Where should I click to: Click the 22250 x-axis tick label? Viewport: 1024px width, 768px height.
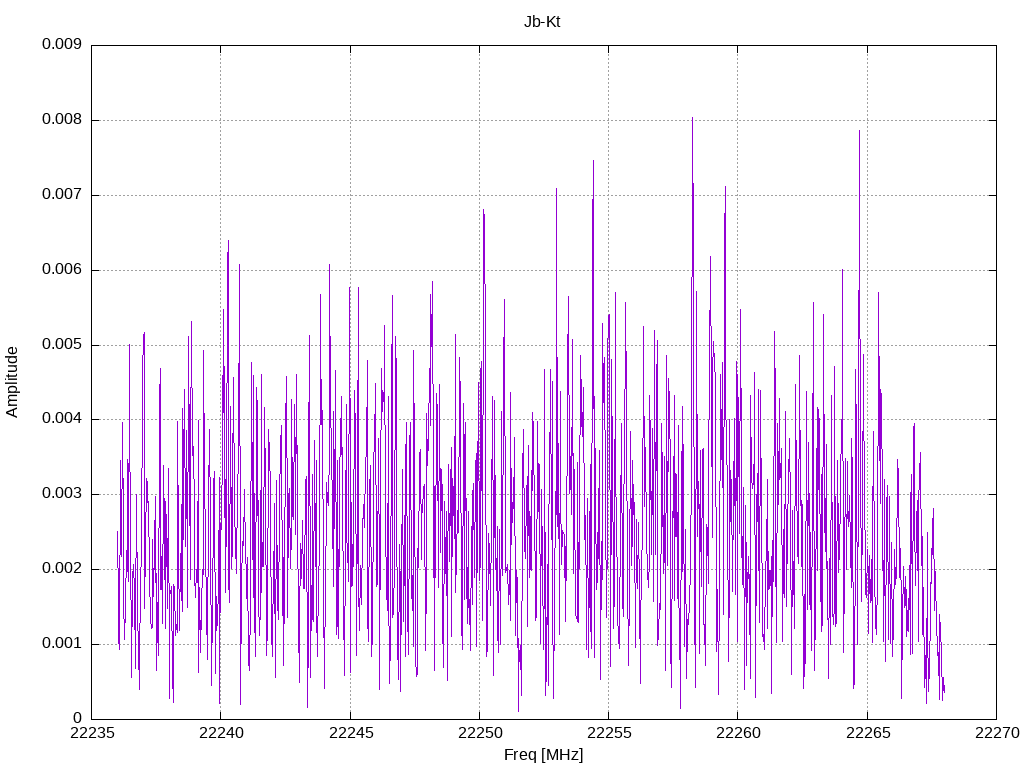click(480, 733)
